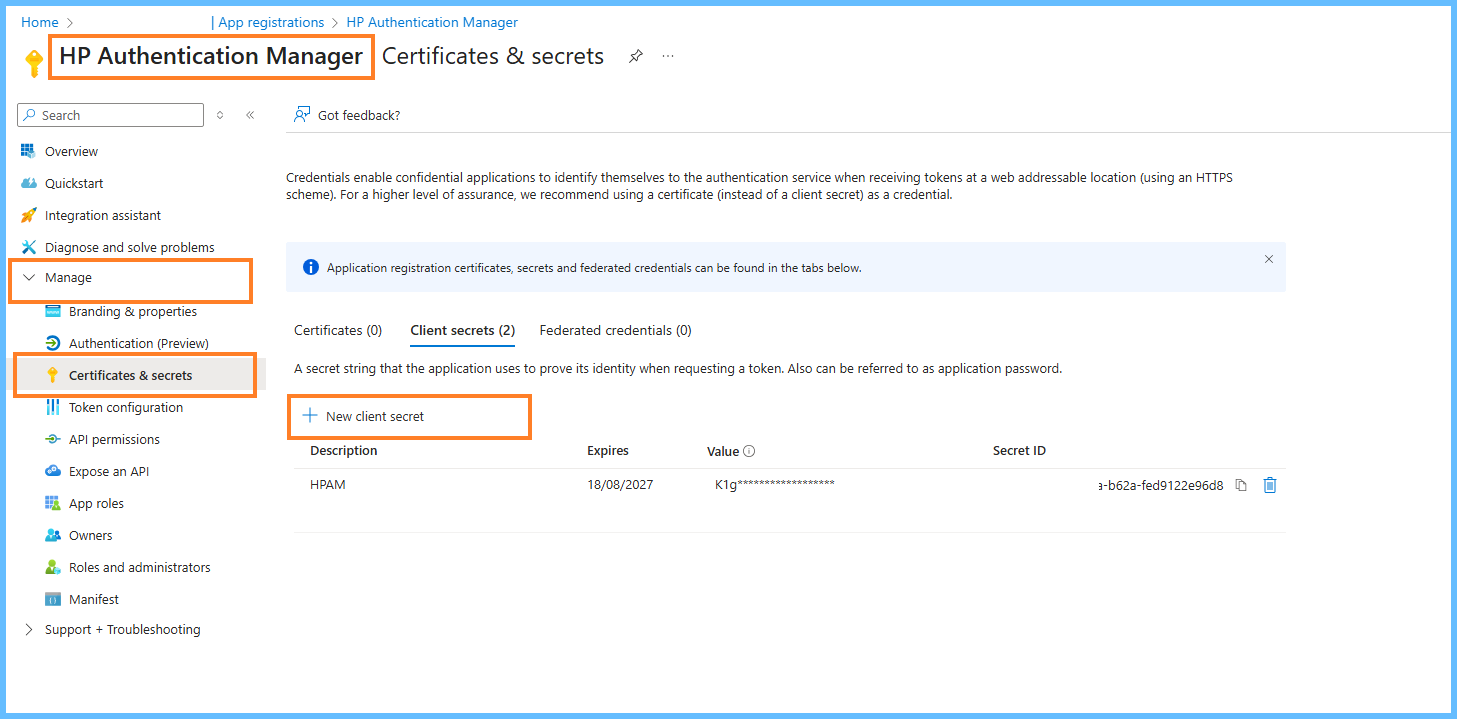Open Roles and administrators page
Viewport: 1457px width, 719px height.
click(x=140, y=567)
